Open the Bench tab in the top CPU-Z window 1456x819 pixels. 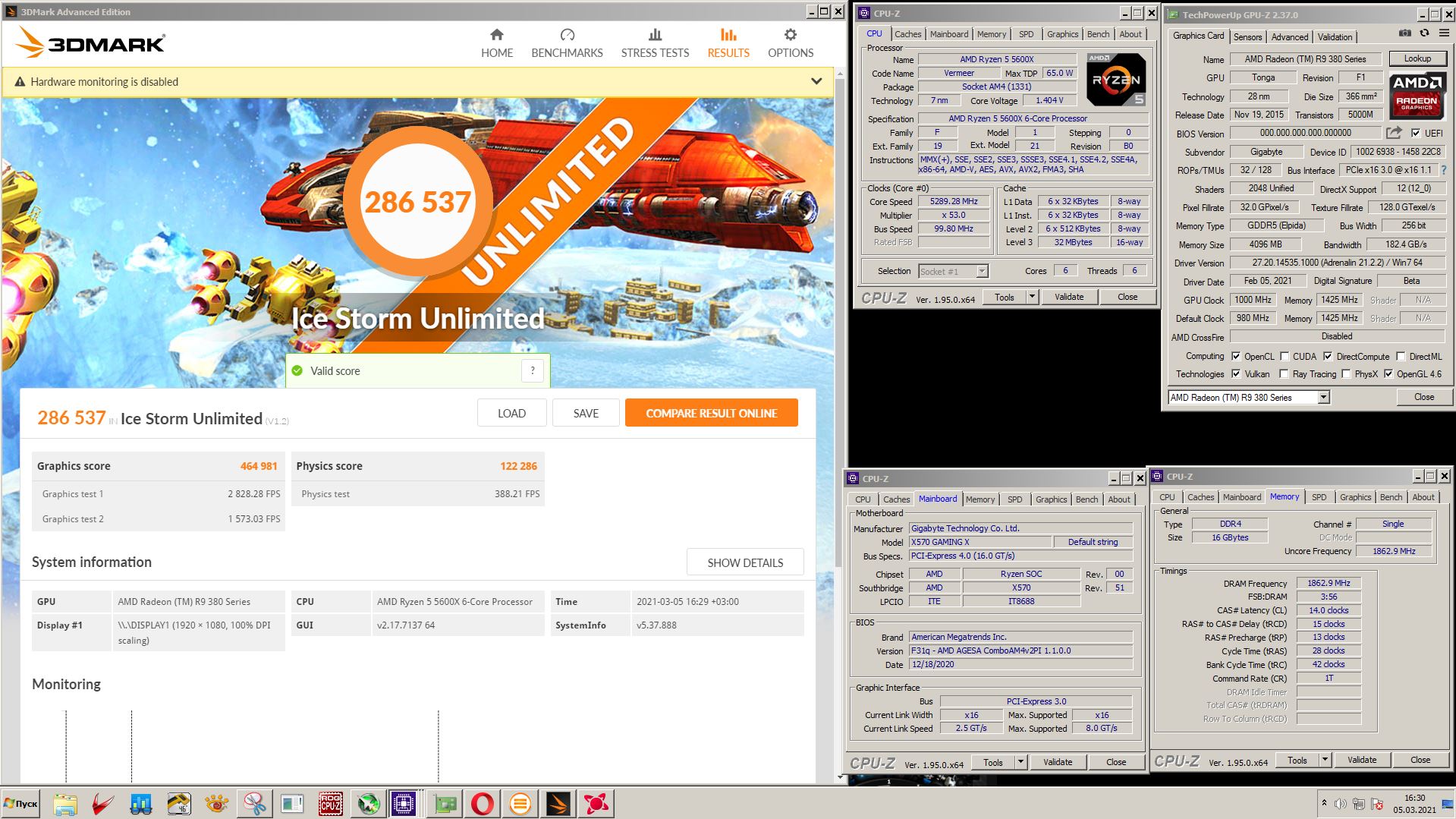[1098, 34]
